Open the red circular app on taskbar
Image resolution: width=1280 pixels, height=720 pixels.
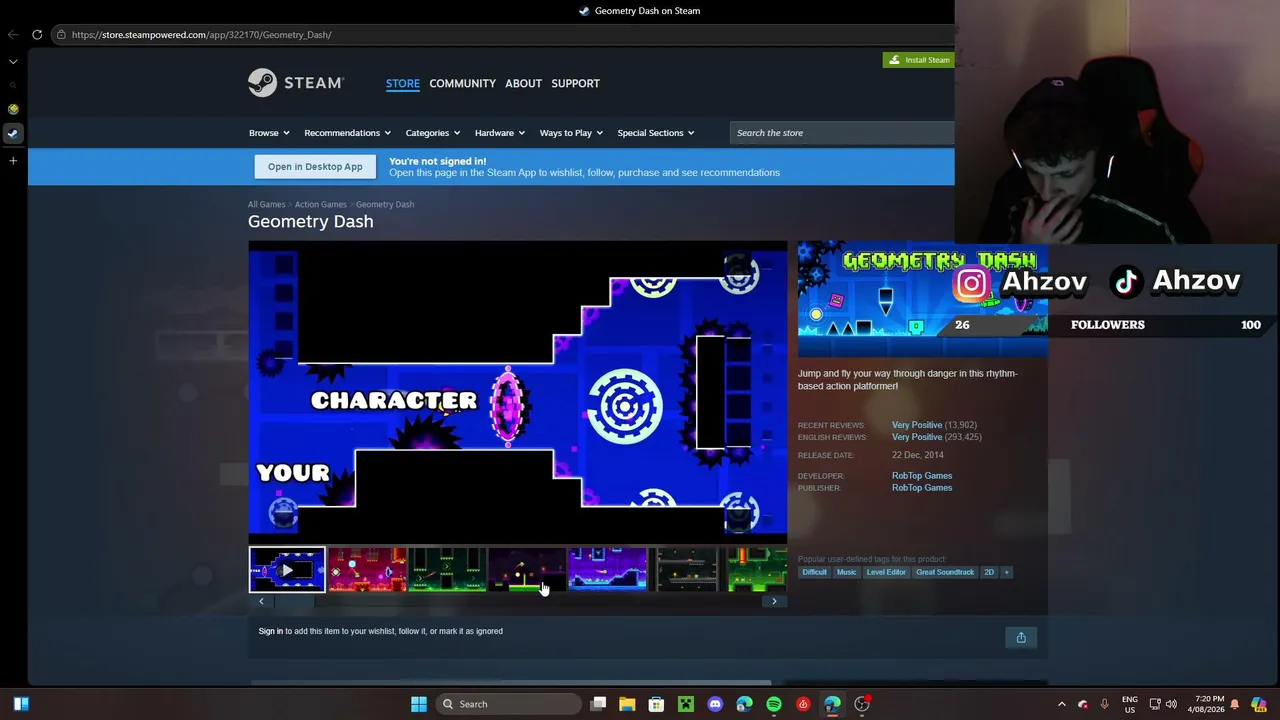click(x=803, y=704)
